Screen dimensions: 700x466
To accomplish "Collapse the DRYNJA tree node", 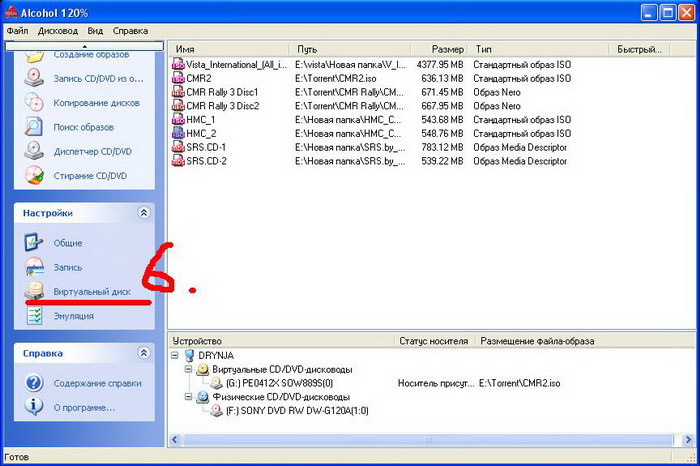I will tap(175, 356).
